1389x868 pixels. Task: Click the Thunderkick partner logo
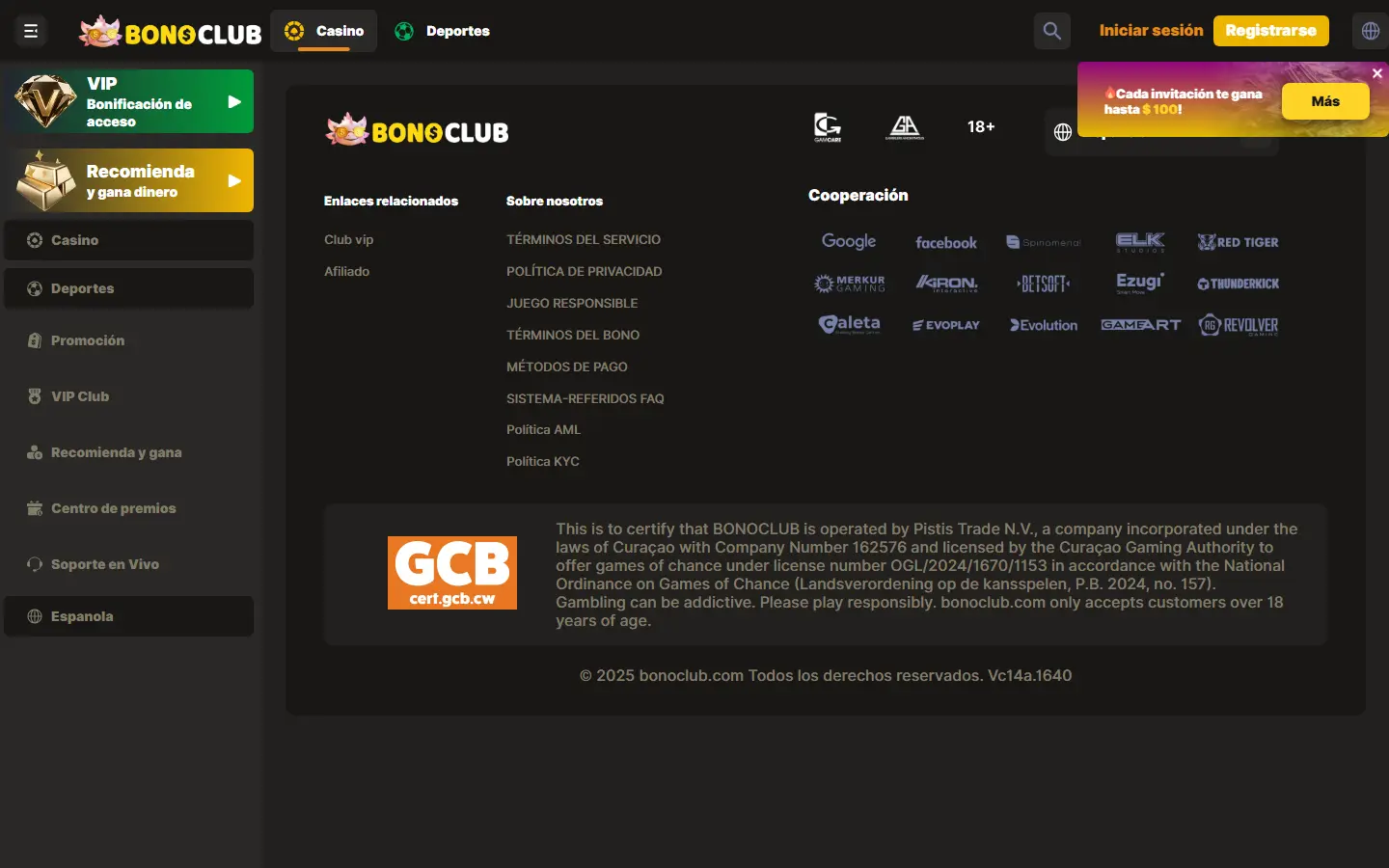point(1238,284)
